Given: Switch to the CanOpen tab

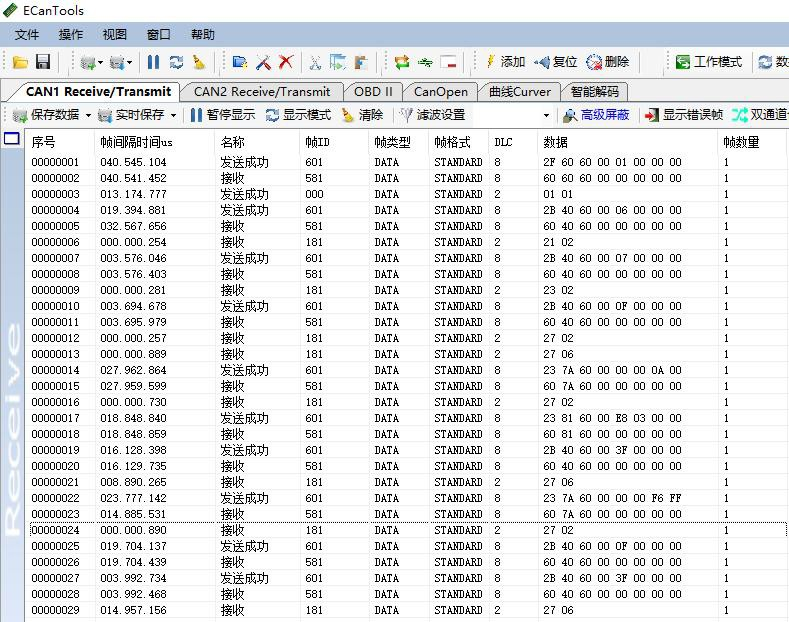Looking at the screenshot, I should click(x=440, y=91).
